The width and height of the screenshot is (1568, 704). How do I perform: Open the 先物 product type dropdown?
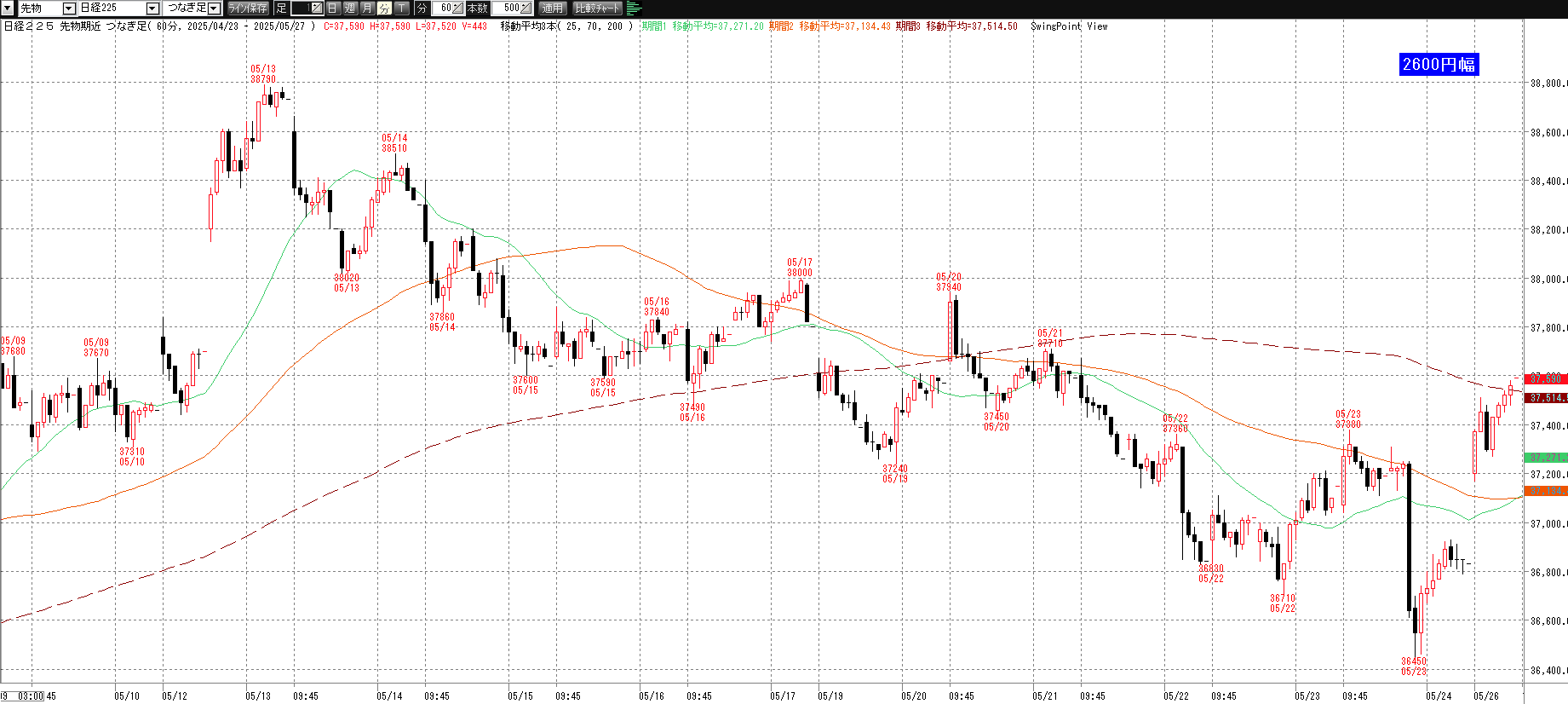click(69, 9)
